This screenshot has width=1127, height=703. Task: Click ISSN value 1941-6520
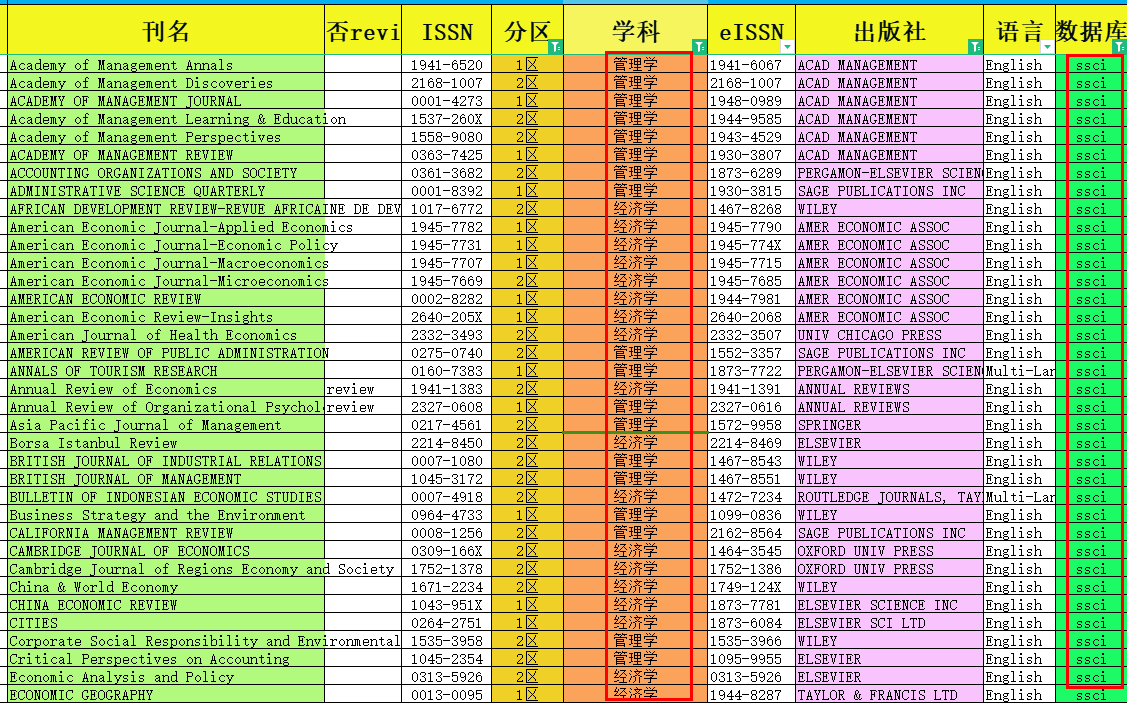coord(446,65)
